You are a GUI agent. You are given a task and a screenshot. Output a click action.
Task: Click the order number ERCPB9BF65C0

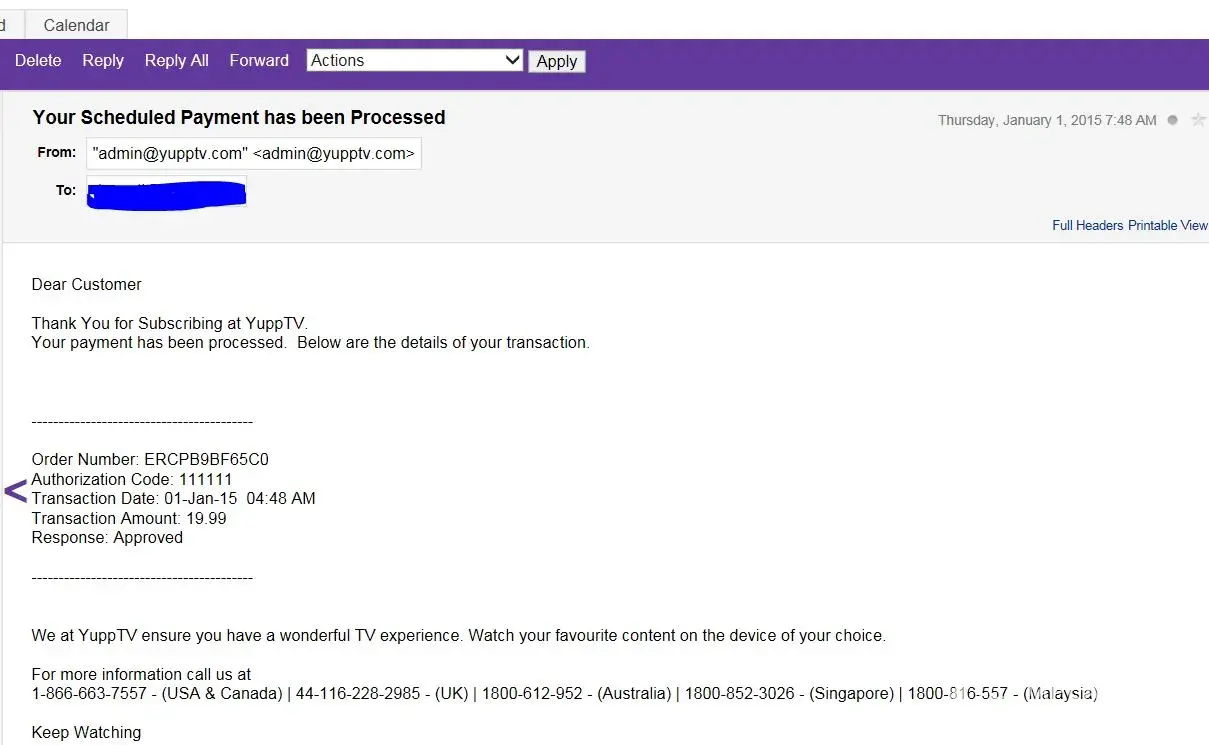206,460
